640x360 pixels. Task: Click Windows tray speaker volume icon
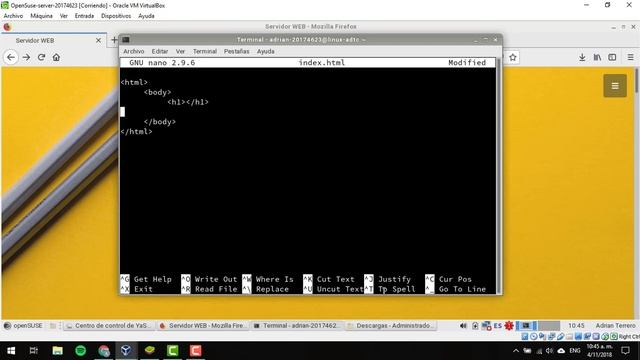(549, 351)
